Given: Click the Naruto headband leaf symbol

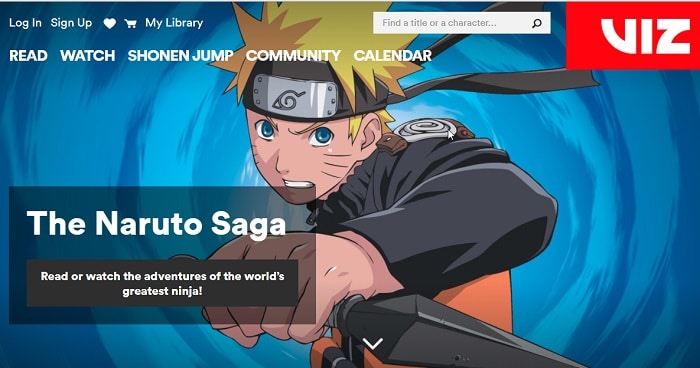Looking at the screenshot, I should point(289,99).
